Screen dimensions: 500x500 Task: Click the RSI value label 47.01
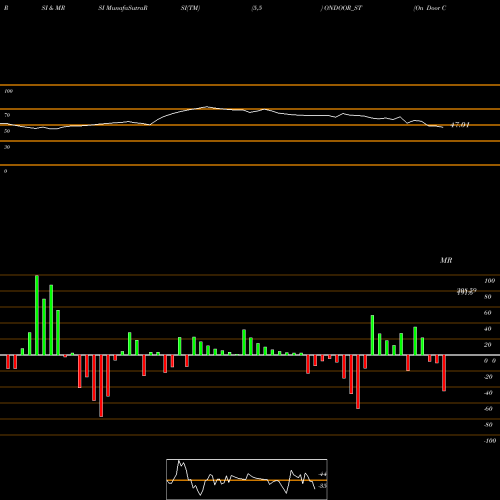click(x=460, y=125)
